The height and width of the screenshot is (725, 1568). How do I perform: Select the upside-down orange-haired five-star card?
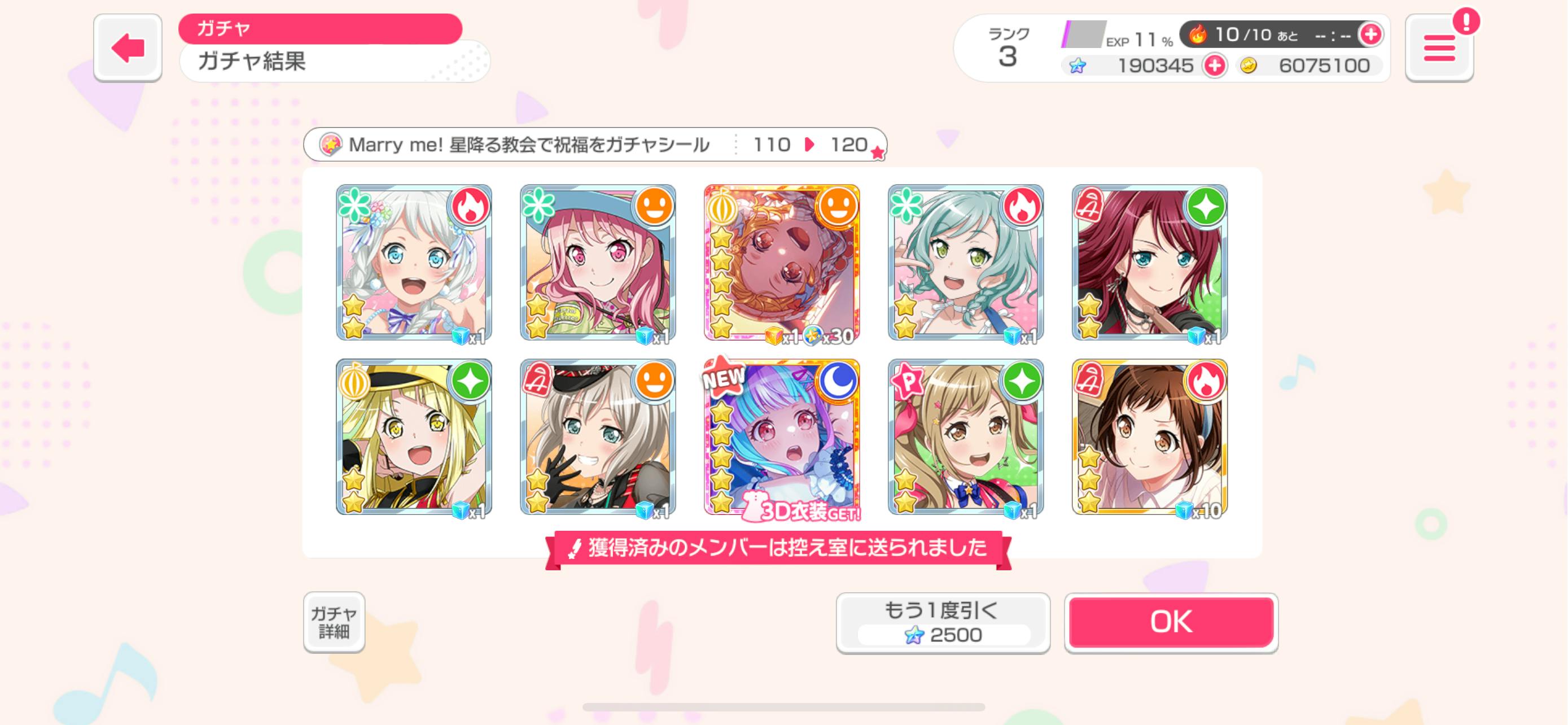[782, 263]
